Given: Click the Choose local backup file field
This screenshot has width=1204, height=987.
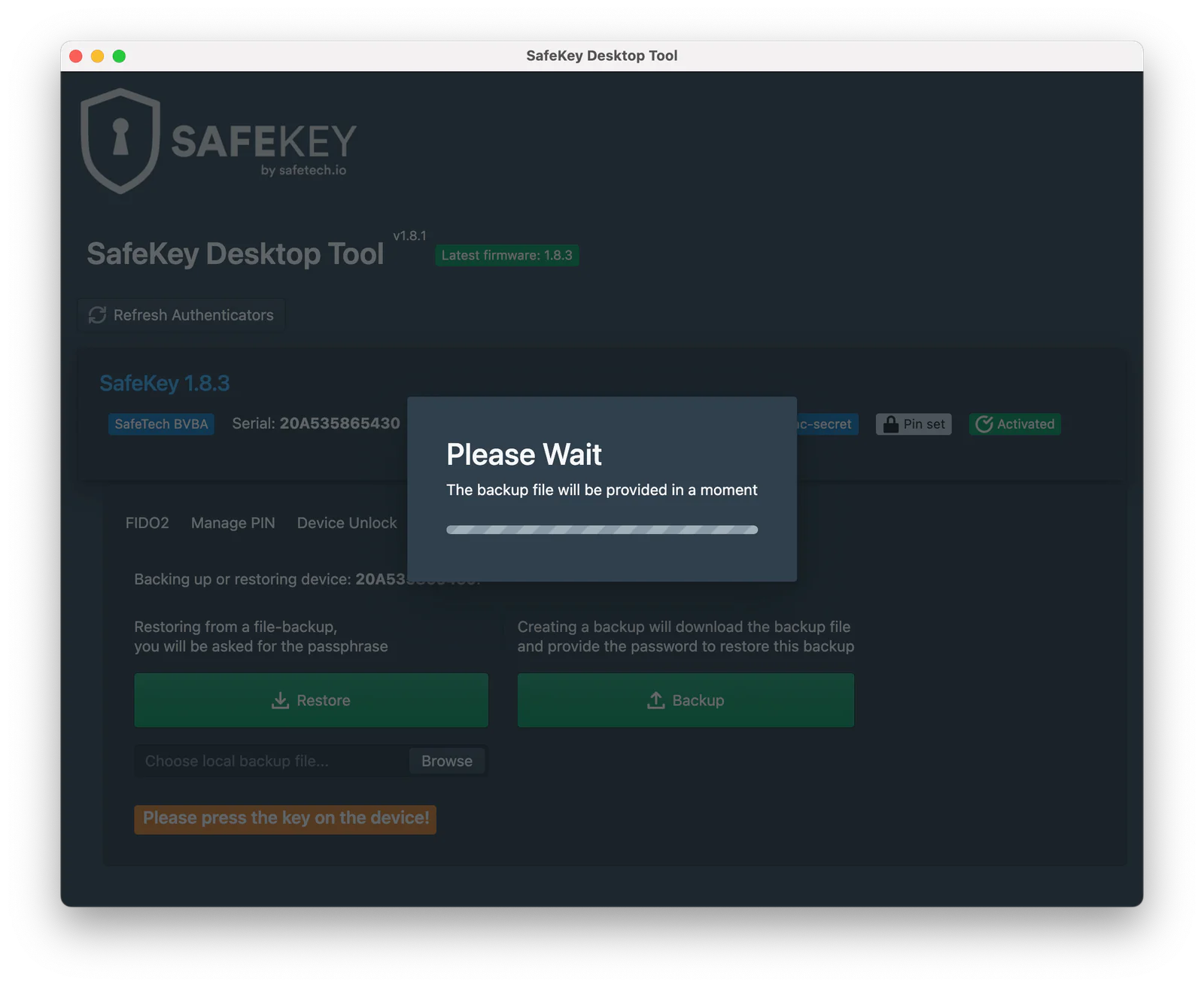Looking at the screenshot, I should 272,761.
